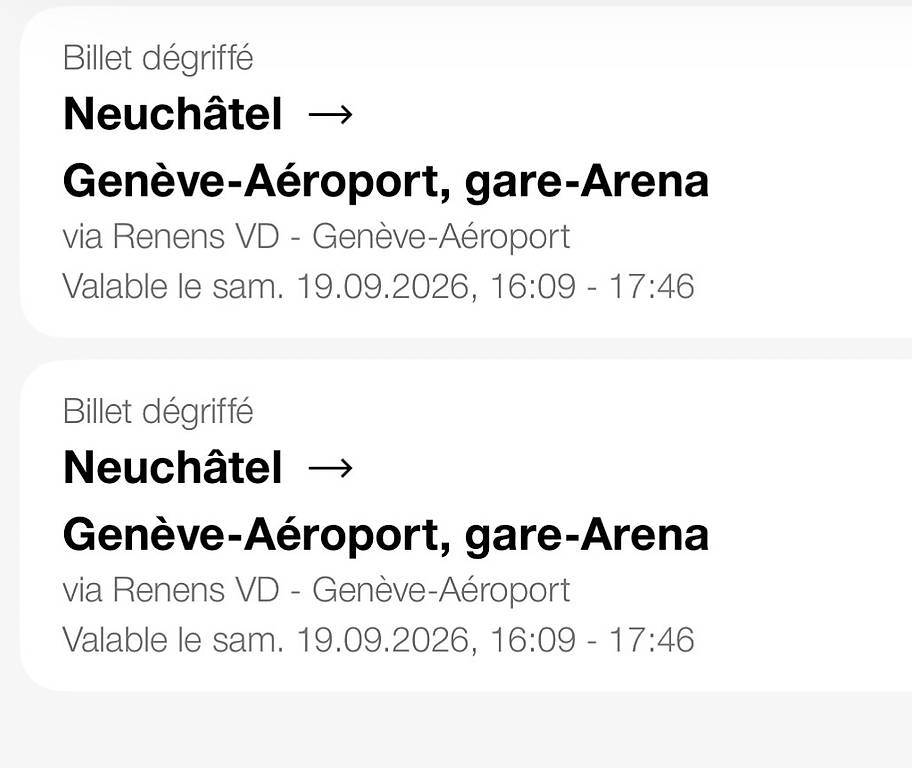
Task: Tap the arrow icon in the first ticket
Action: (330, 115)
